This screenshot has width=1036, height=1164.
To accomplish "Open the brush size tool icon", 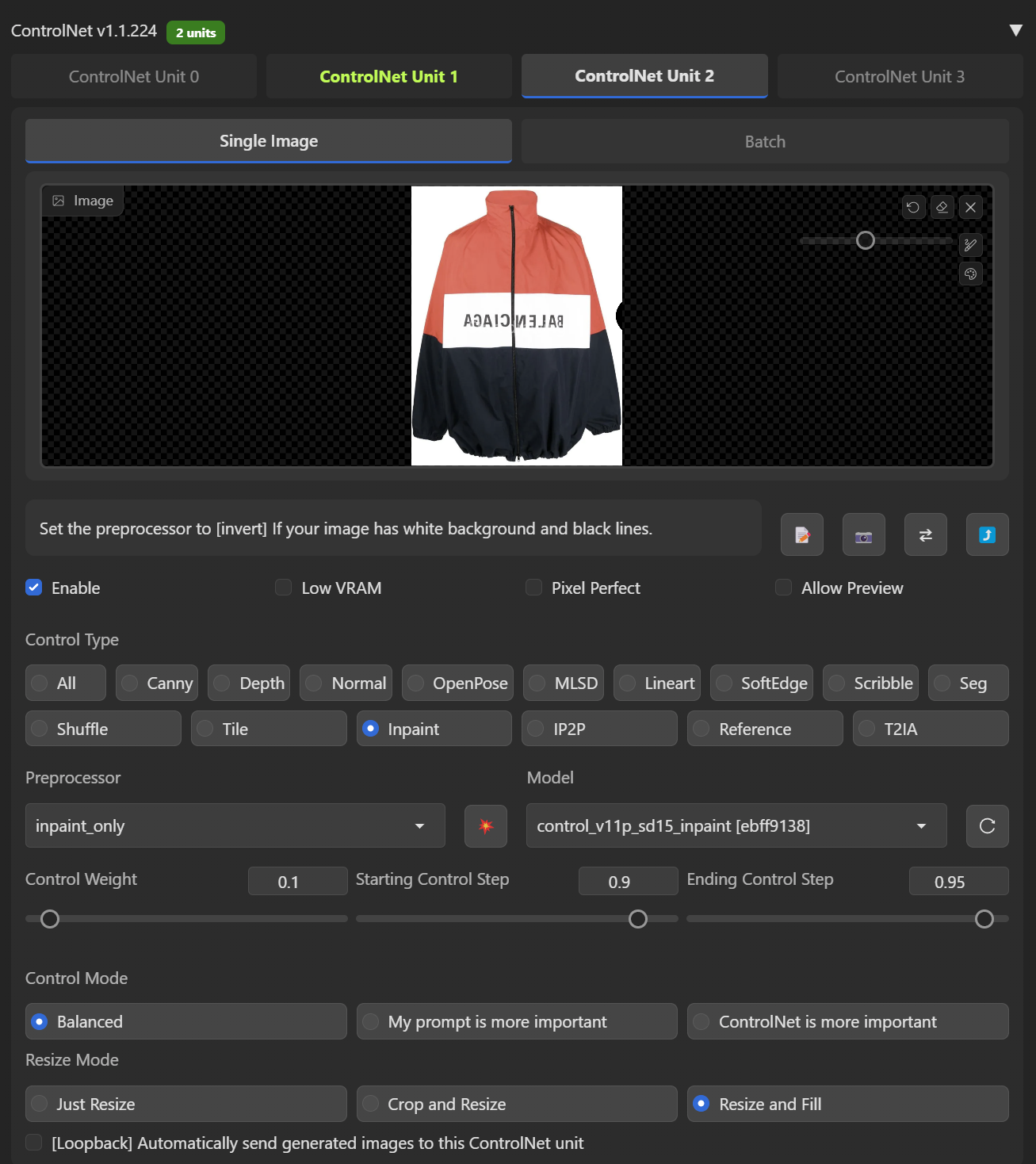I will point(970,245).
